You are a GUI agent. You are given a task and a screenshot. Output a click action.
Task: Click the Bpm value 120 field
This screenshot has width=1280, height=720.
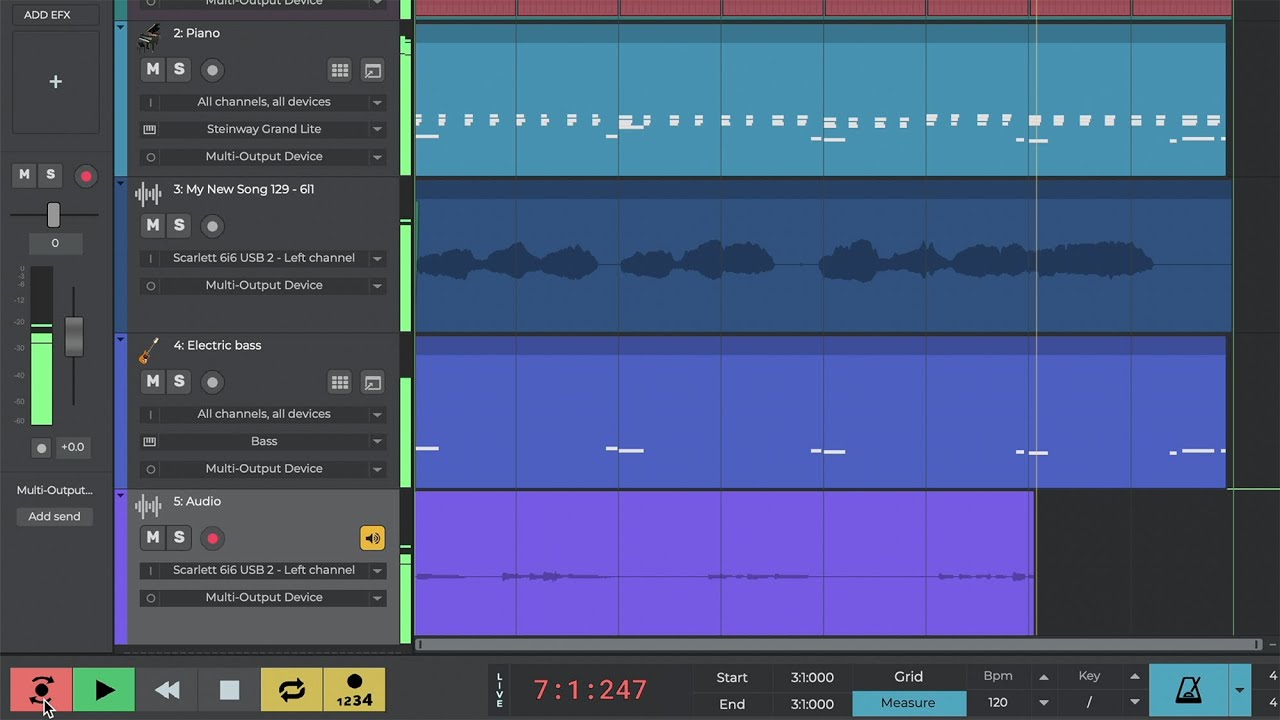(x=997, y=703)
